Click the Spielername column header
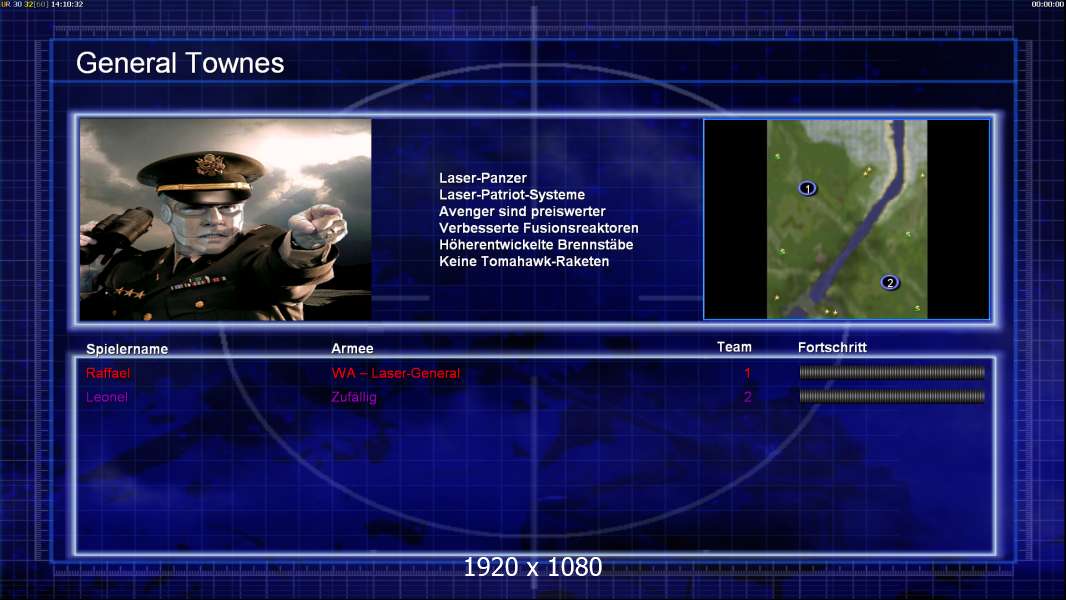Image resolution: width=1066 pixels, height=600 pixels. (x=127, y=349)
